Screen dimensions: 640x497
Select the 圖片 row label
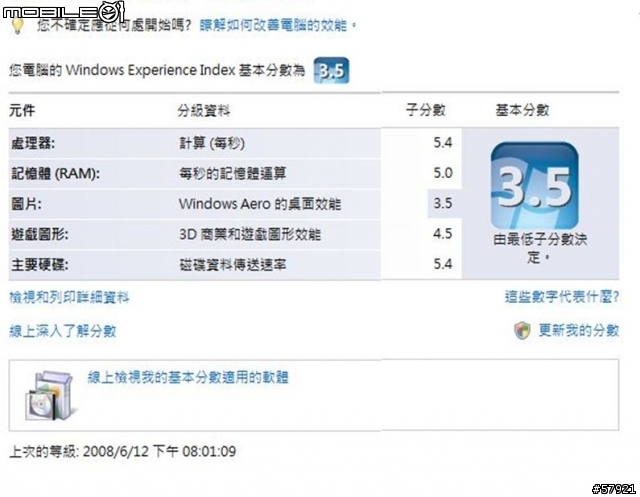point(26,204)
